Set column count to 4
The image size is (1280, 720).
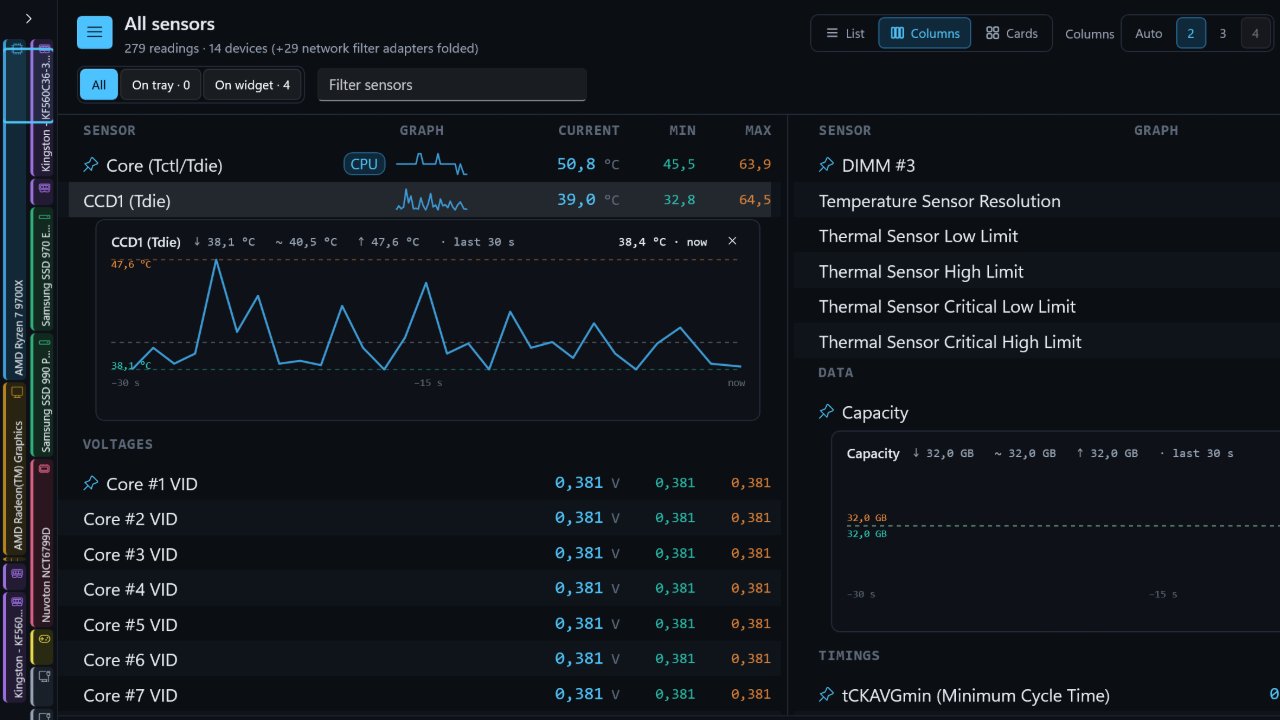1254,33
